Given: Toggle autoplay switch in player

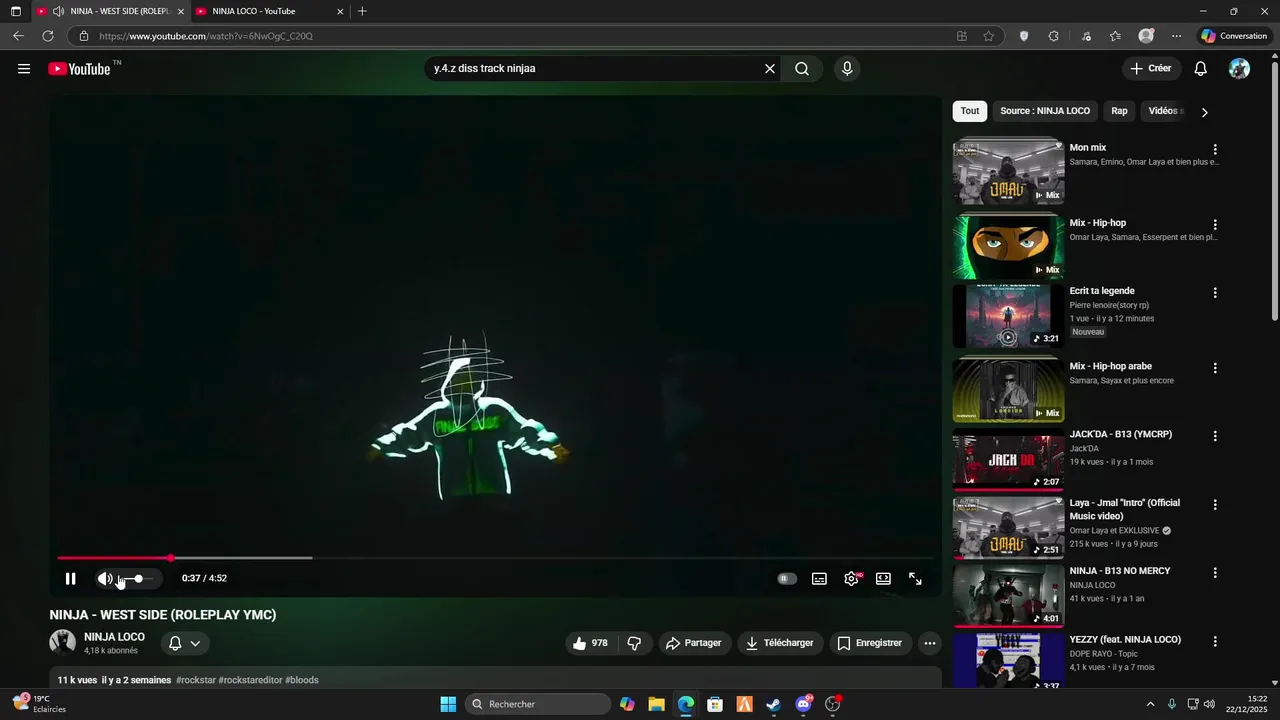Looking at the screenshot, I should tap(787, 578).
